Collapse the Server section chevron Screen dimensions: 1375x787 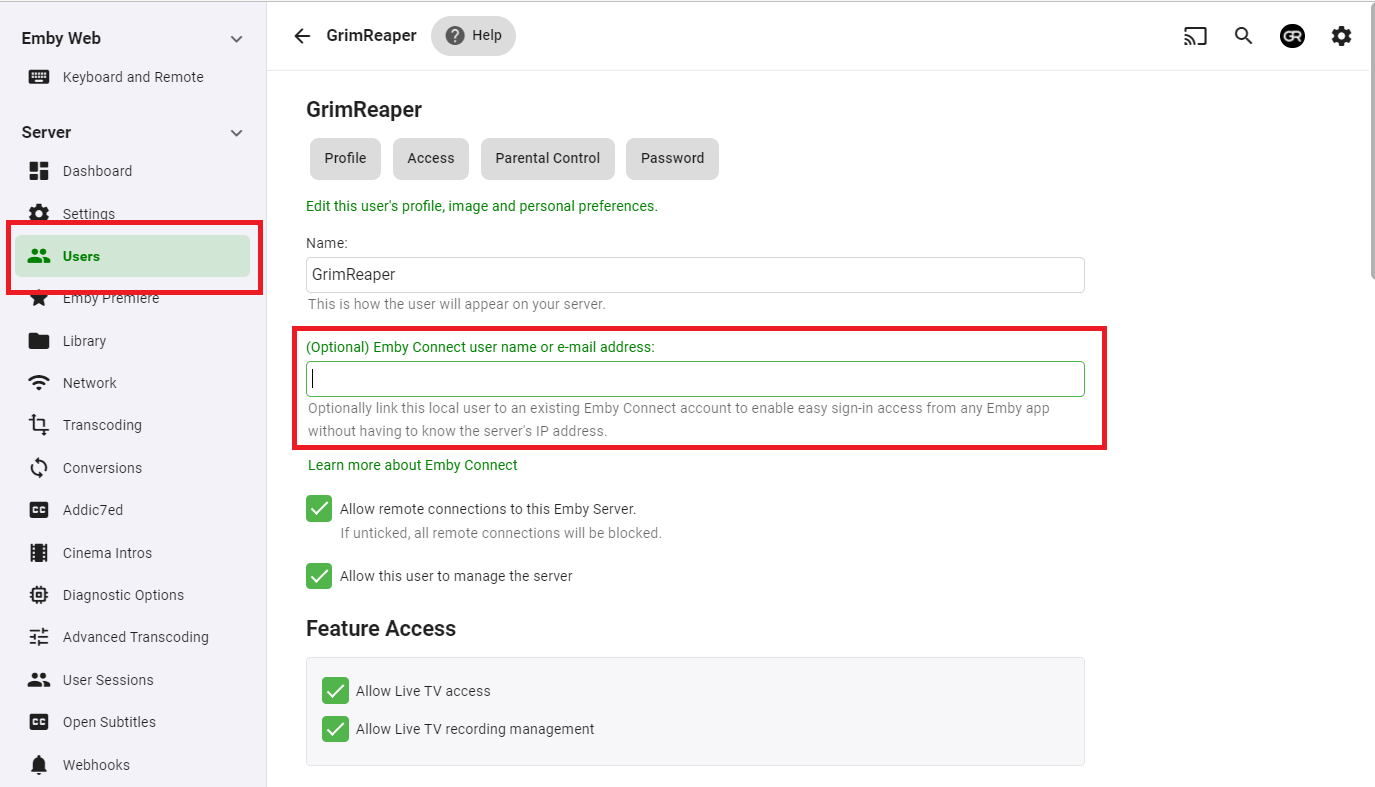tap(236, 133)
